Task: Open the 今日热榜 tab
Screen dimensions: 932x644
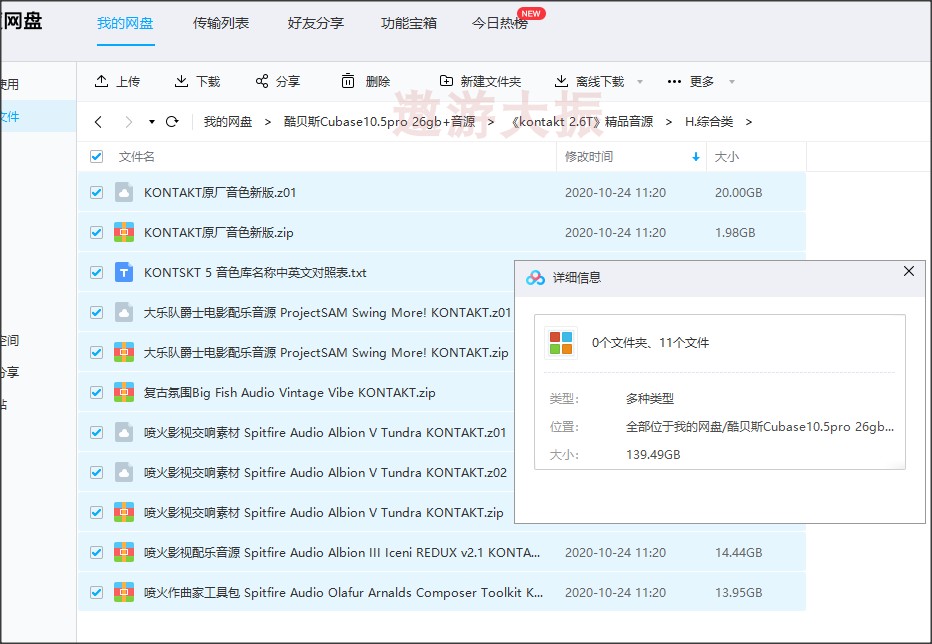Action: point(500,23)
